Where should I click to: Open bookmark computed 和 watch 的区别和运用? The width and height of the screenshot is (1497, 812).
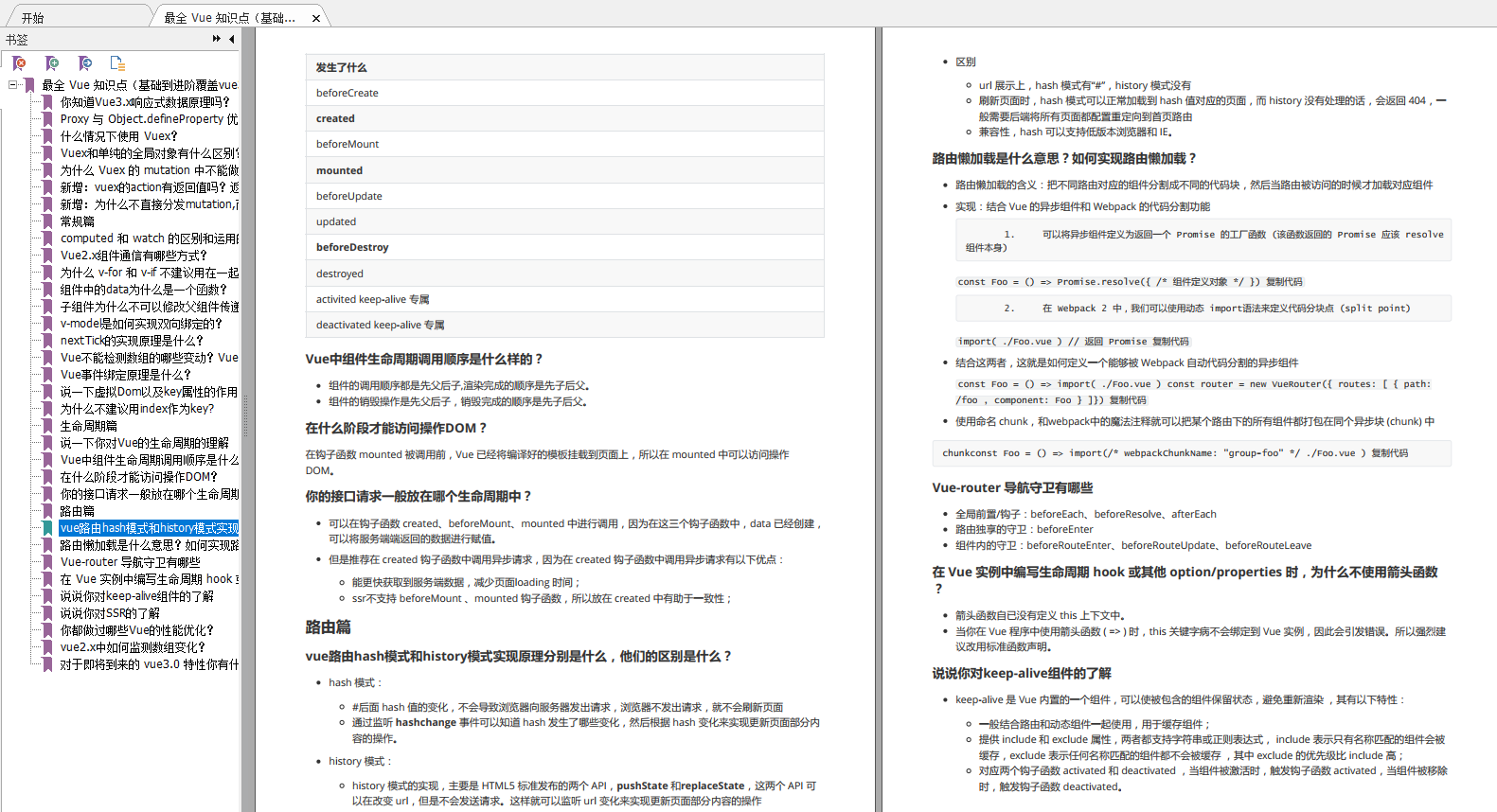point(149,238)
